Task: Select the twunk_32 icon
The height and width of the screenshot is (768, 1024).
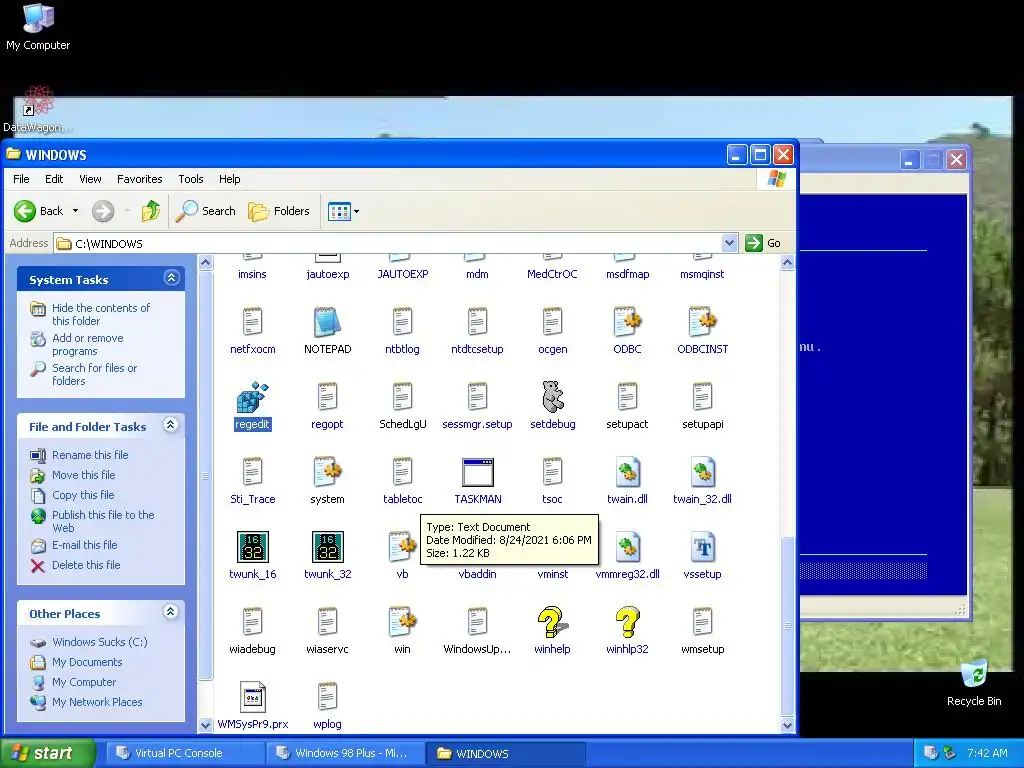Action: pos(328,547)
